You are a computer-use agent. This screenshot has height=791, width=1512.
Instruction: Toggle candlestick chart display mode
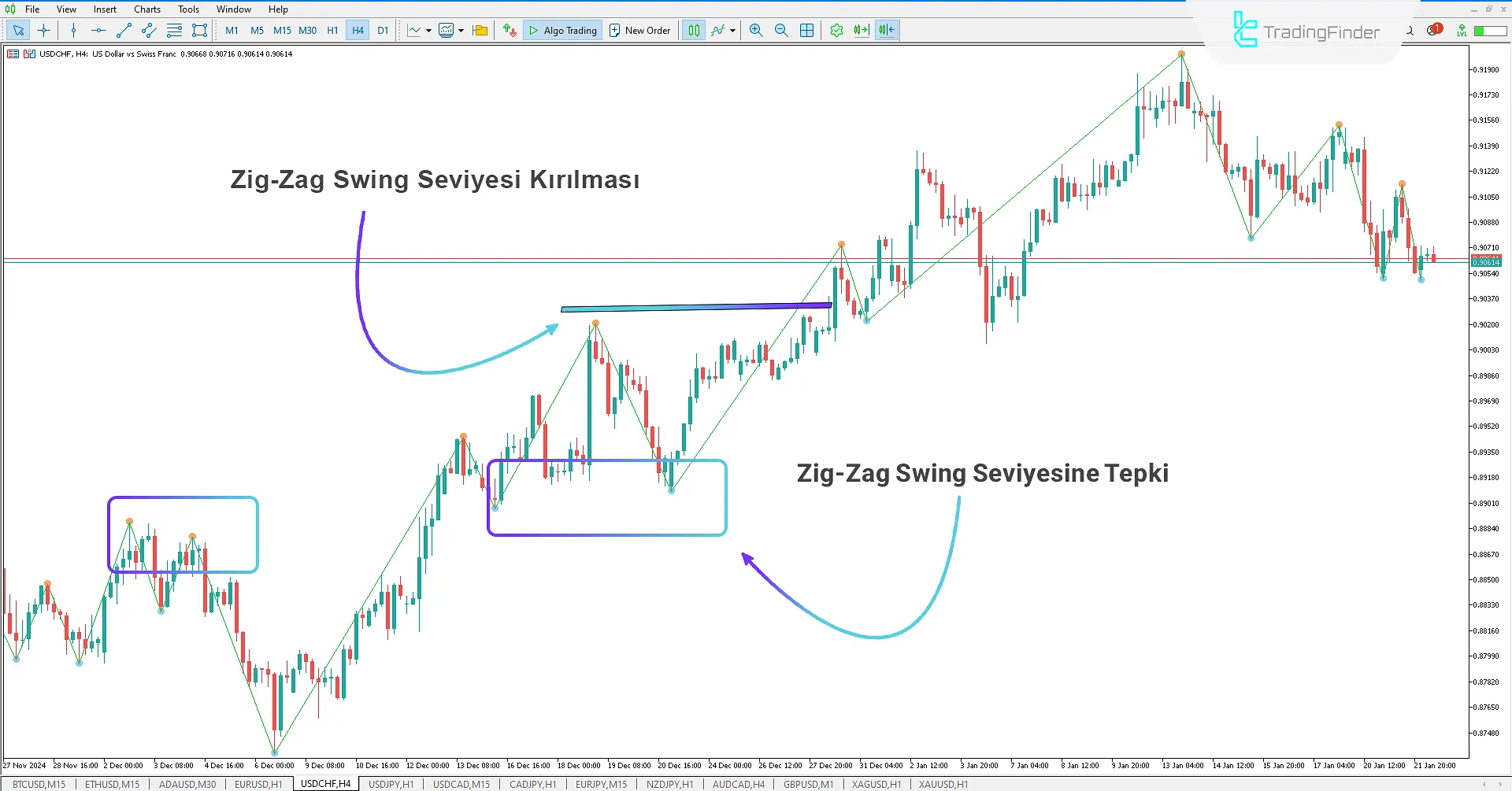[x=692, y=30]
